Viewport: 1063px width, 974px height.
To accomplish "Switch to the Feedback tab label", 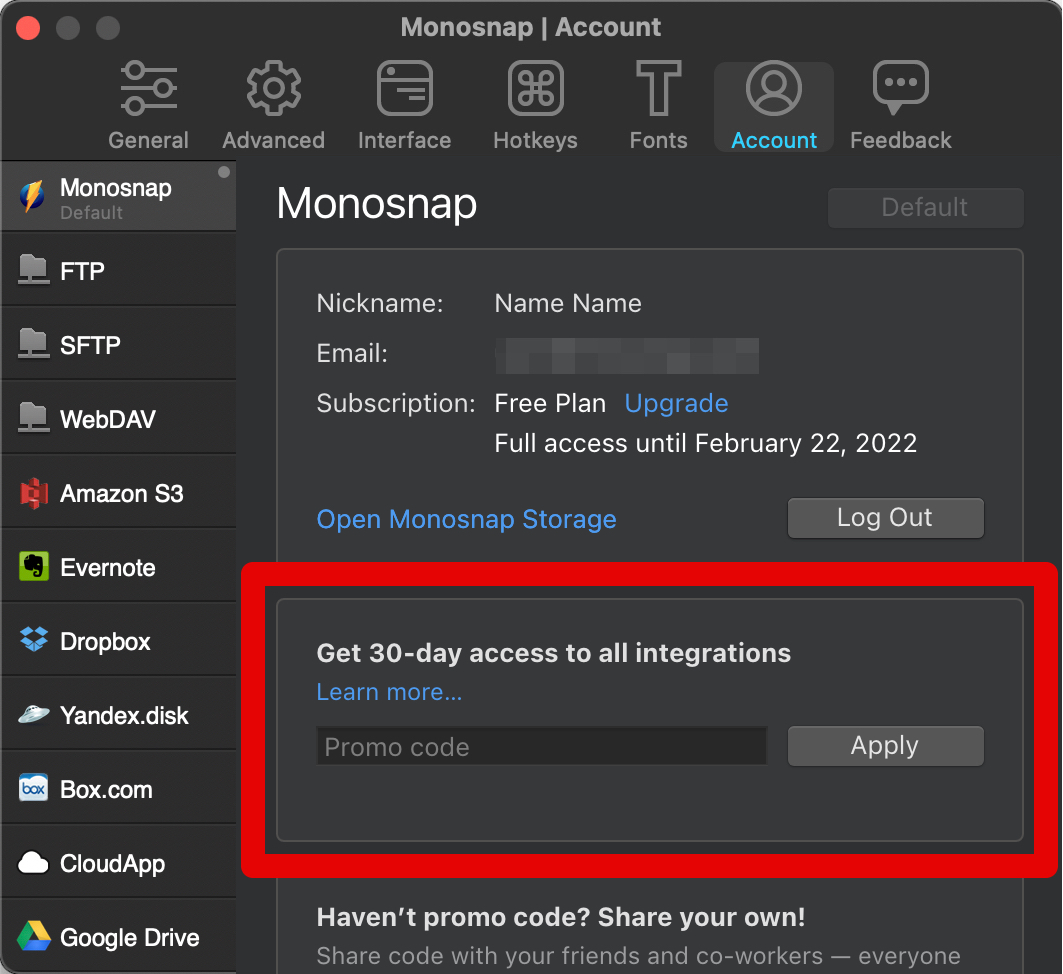I will coord(900,140).
